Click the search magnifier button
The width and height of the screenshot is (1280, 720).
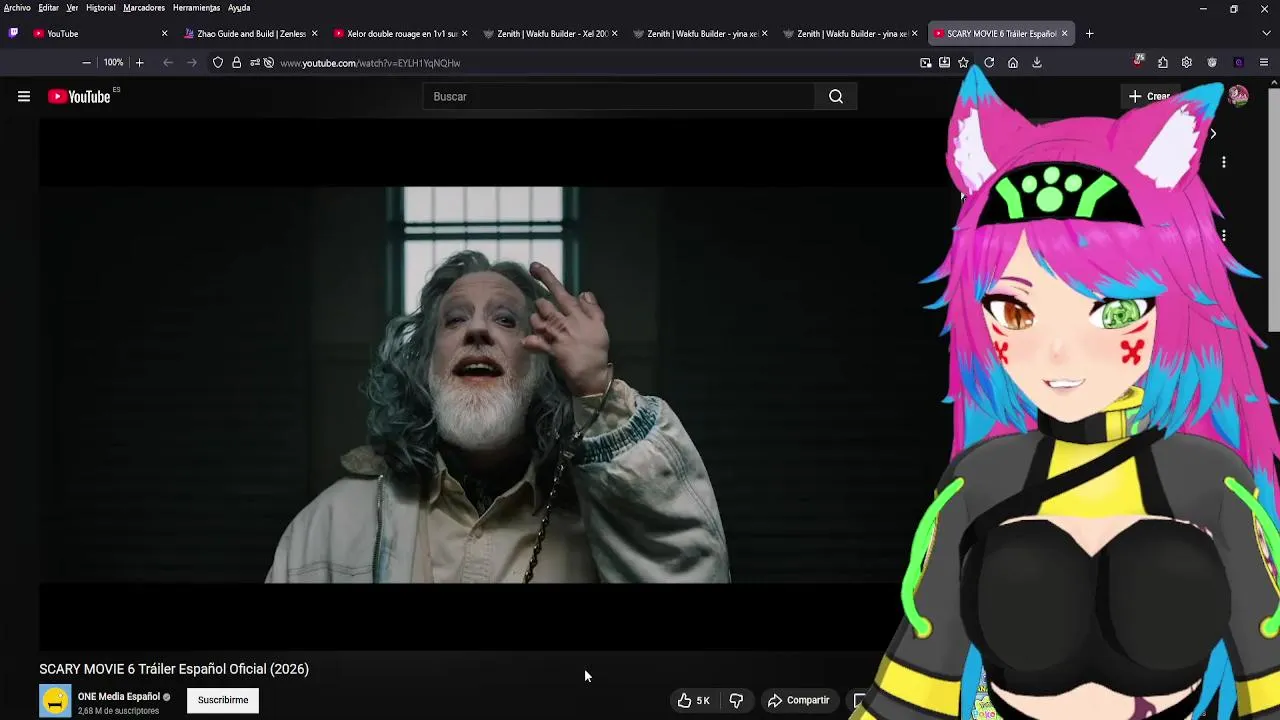click(x=836, y=97)
